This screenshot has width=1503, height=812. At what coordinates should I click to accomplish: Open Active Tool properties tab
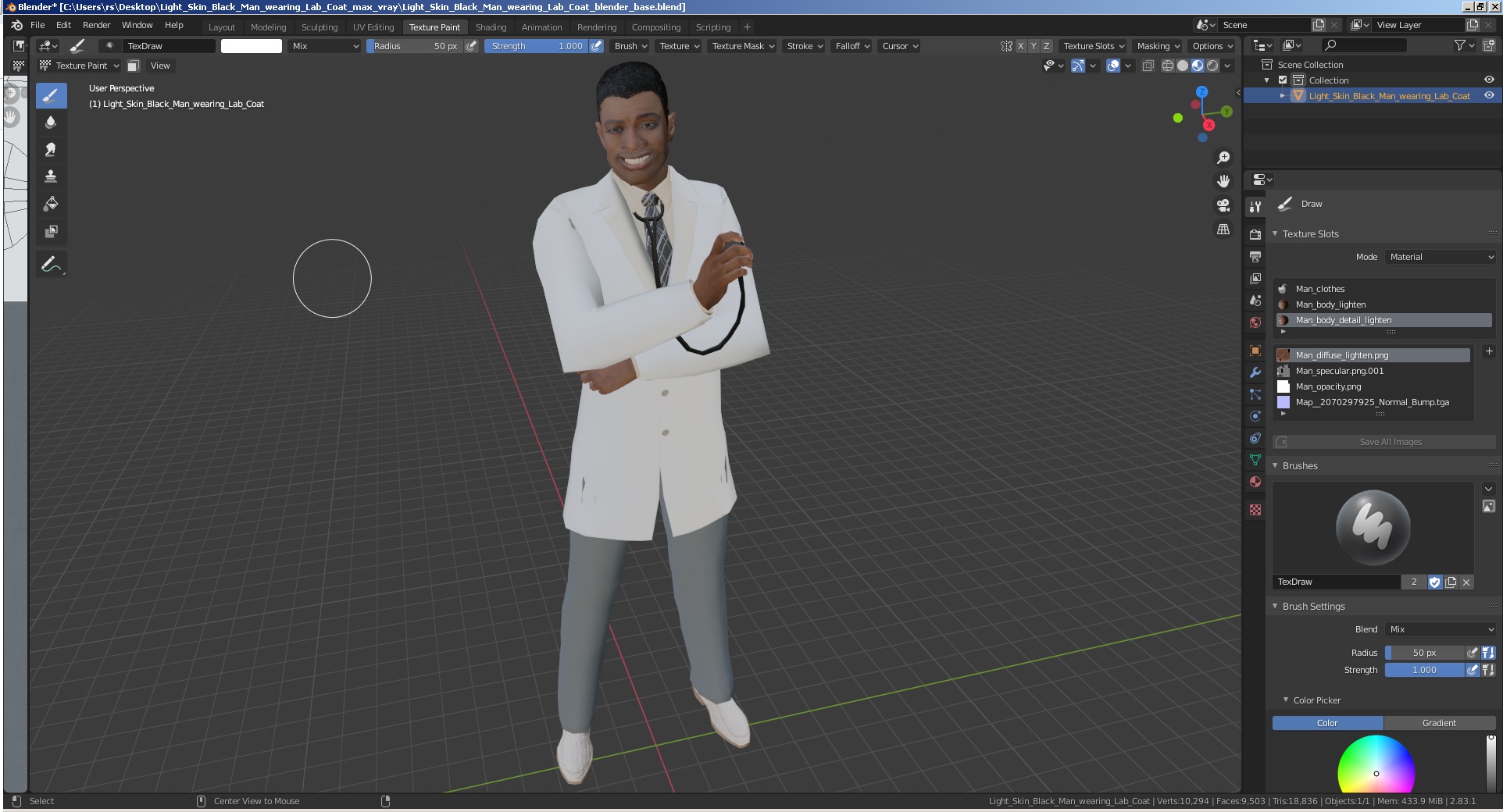click(1255, 207)
